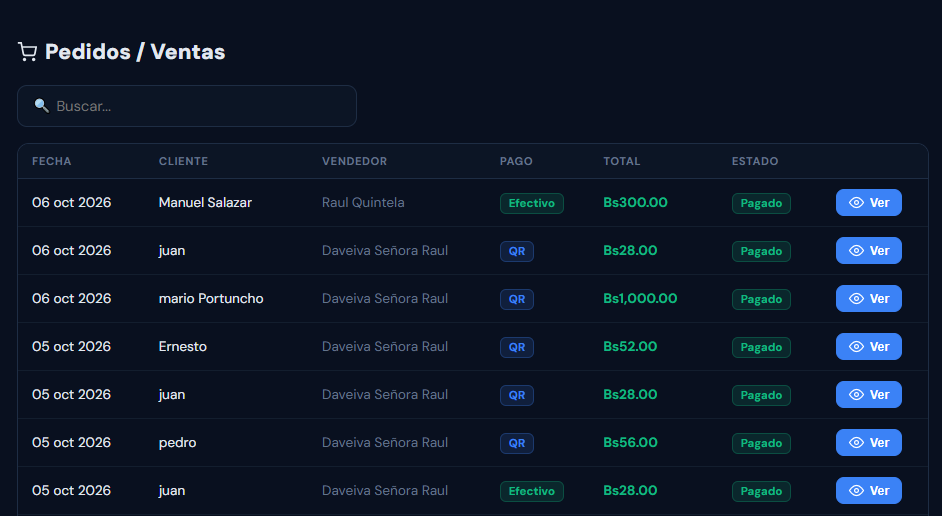
Task: Click the Bs1,000.00 total
Action: 640,299
